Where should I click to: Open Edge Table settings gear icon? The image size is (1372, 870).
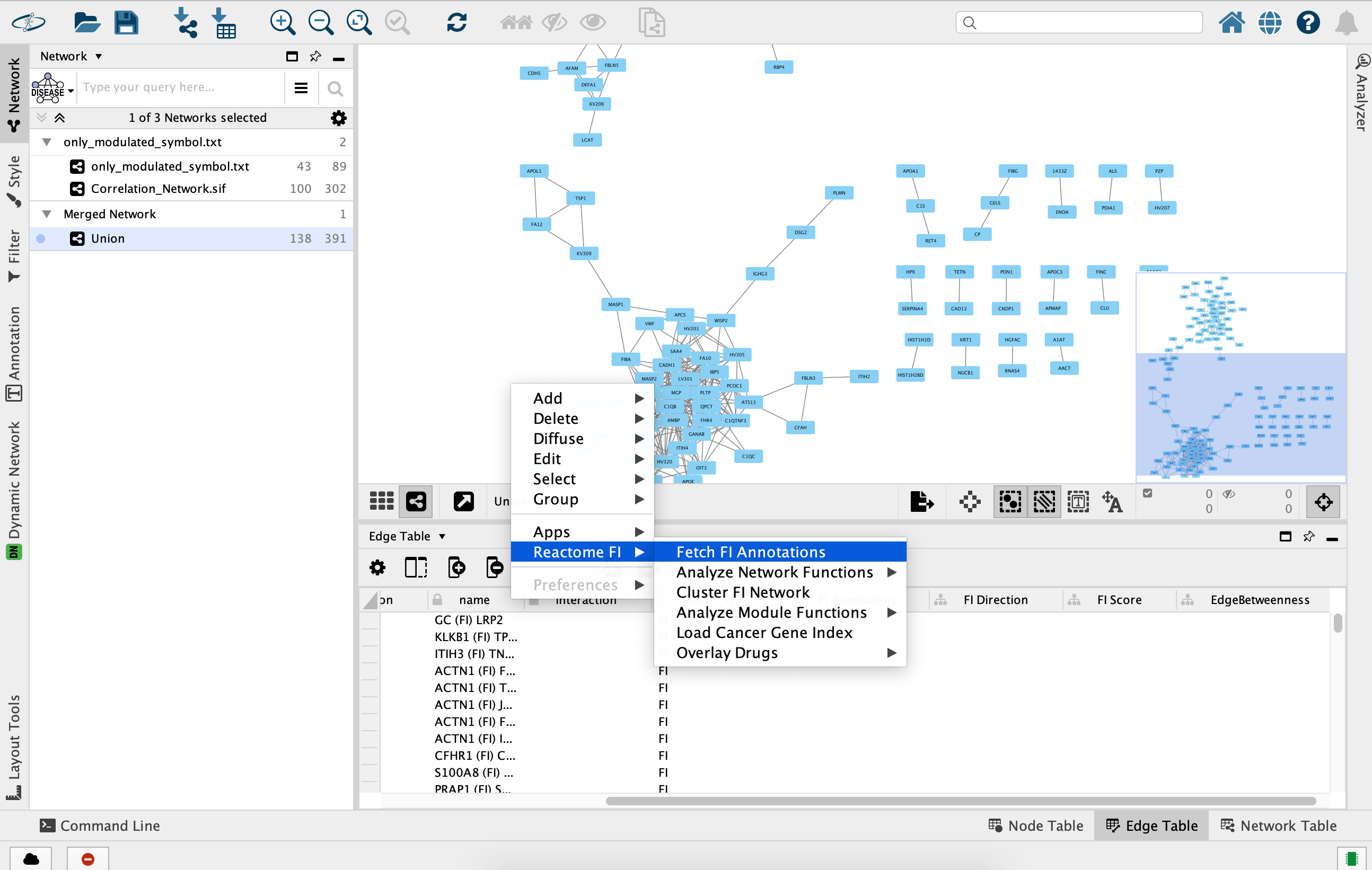[x=377, y=567]
